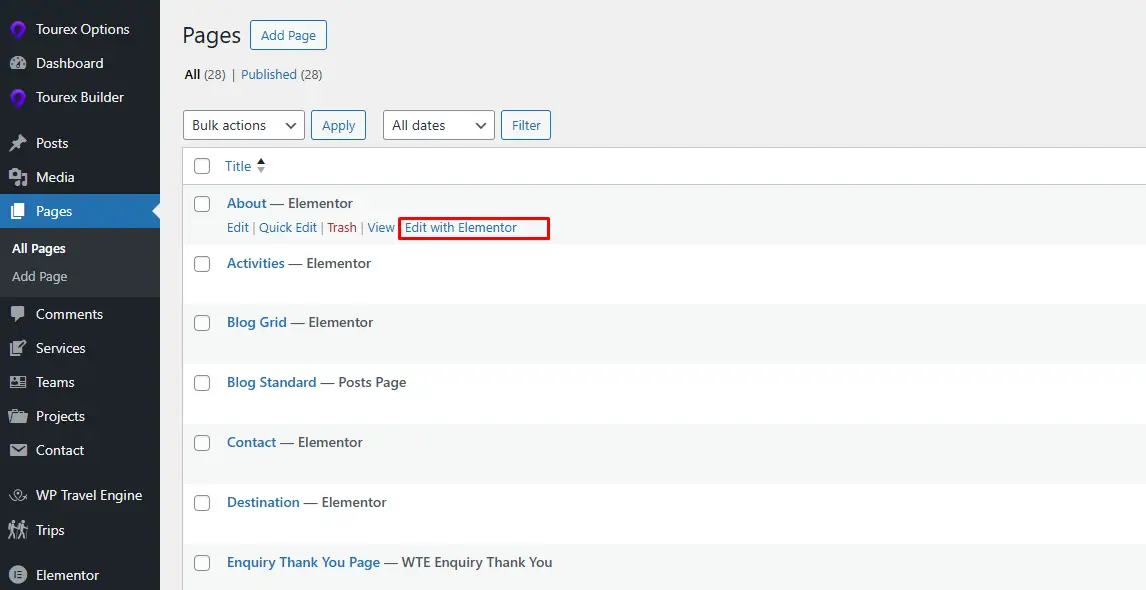Choose Add Page in the sidebar submenu
This screenshot has height=590, width=1146.
click(39, 276)
